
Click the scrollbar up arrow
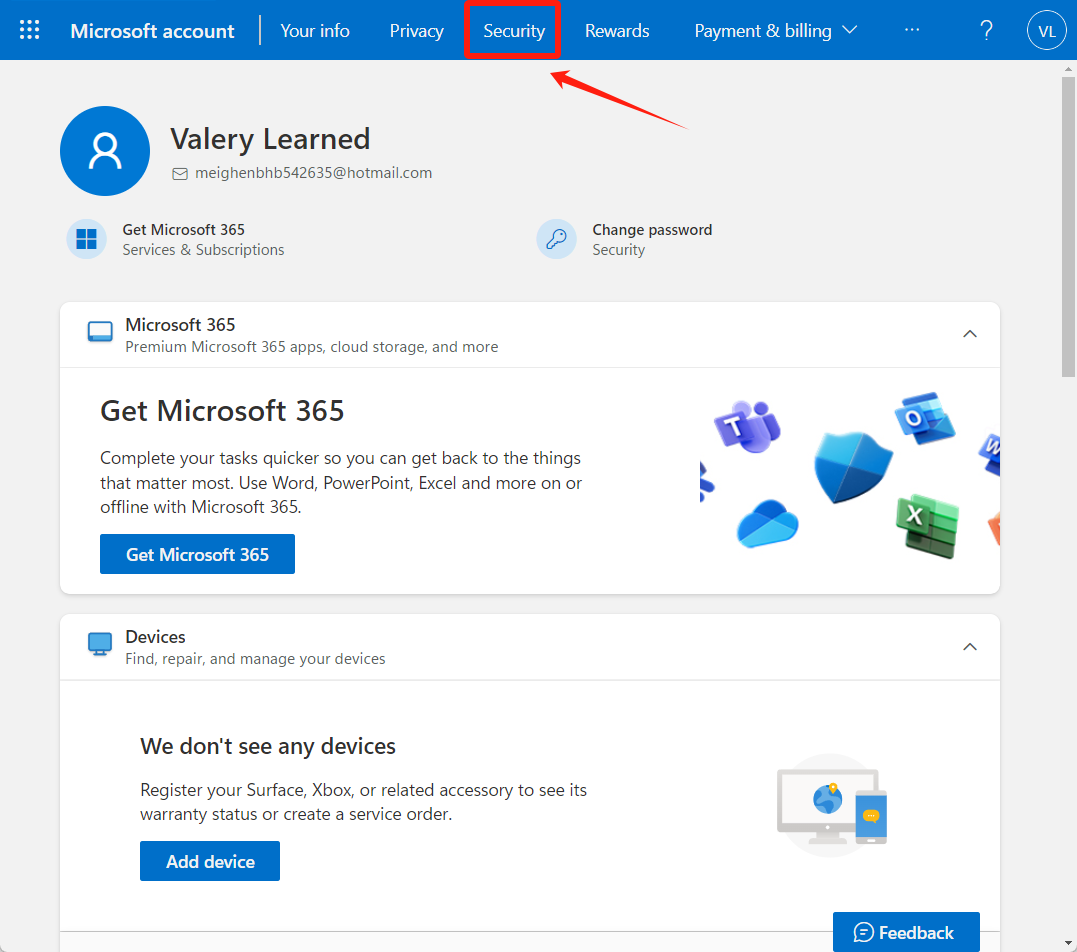point(1068,69)
